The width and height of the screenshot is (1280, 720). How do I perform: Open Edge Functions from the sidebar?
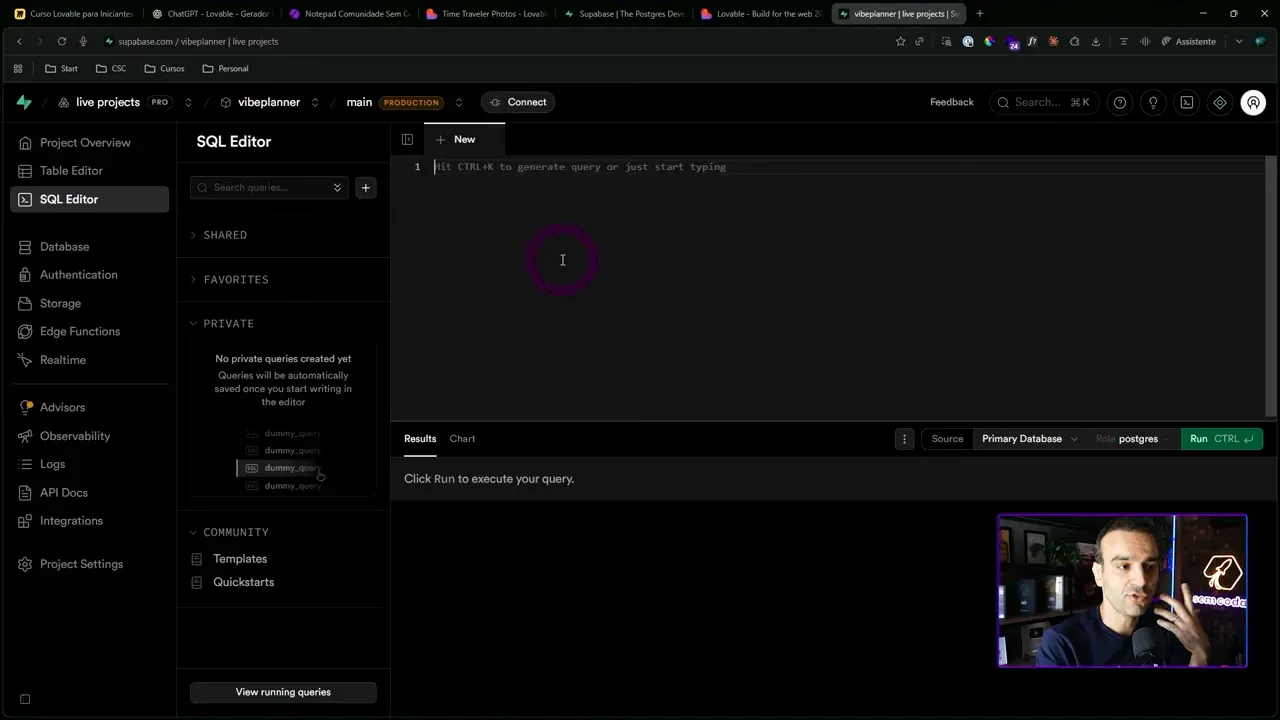tap(79, 331)
